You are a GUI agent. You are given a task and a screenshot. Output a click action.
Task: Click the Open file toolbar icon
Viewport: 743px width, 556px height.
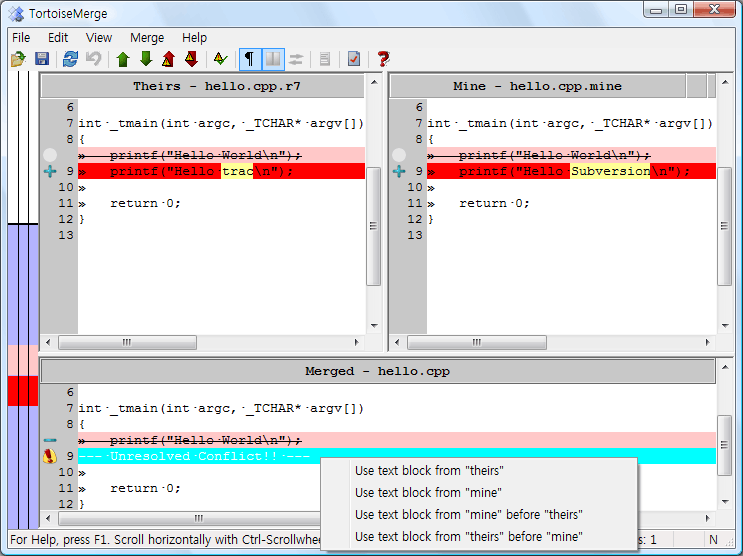[x=18, y=60]
